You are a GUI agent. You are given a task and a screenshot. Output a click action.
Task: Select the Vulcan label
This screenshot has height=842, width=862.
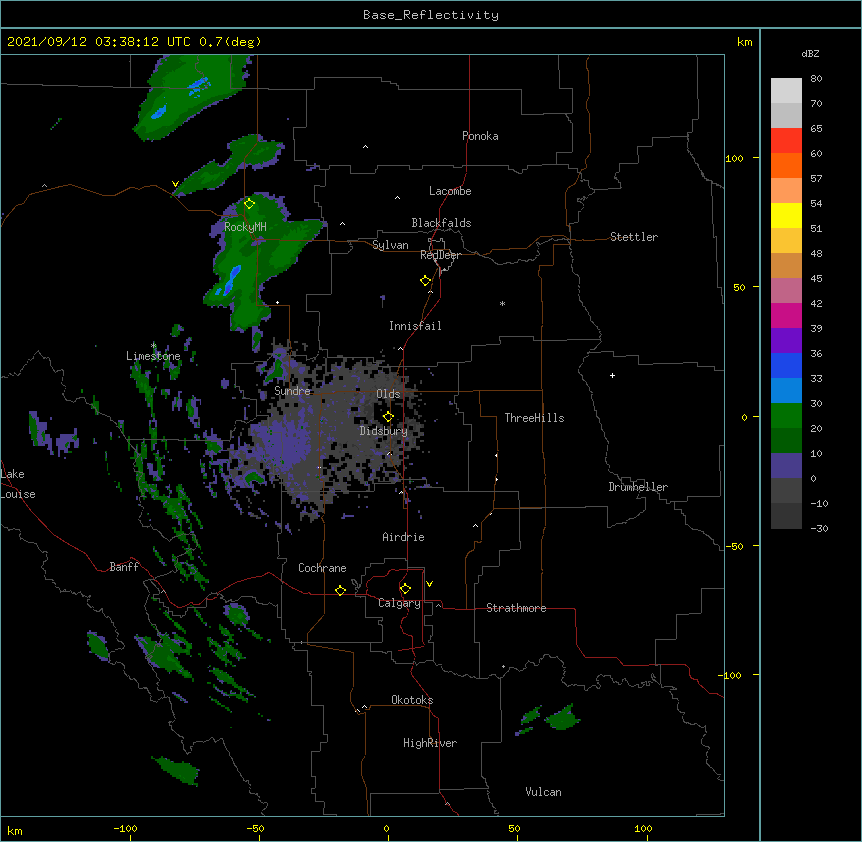coord(543,791)
